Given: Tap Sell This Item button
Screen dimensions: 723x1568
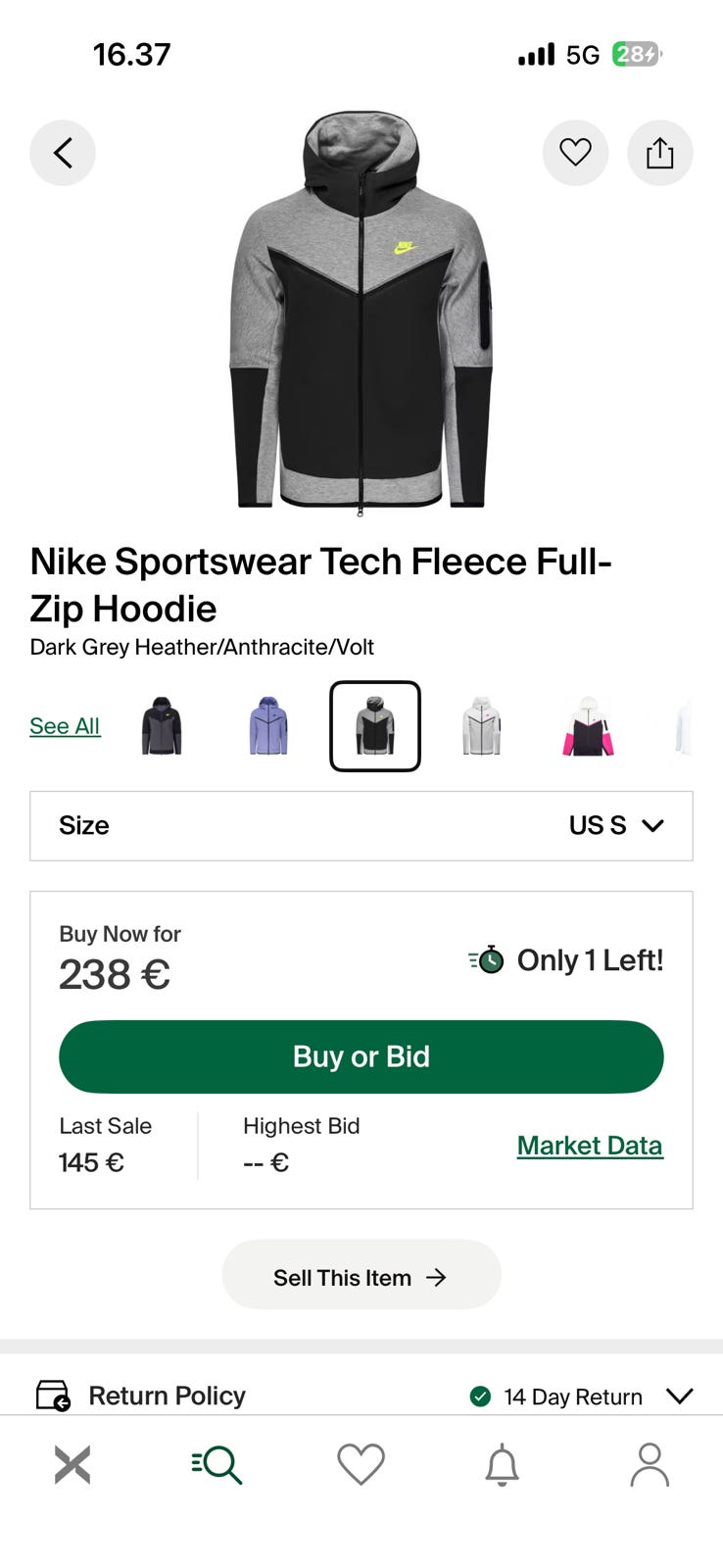Looking at the screenshot, I should click(361, 1277).
